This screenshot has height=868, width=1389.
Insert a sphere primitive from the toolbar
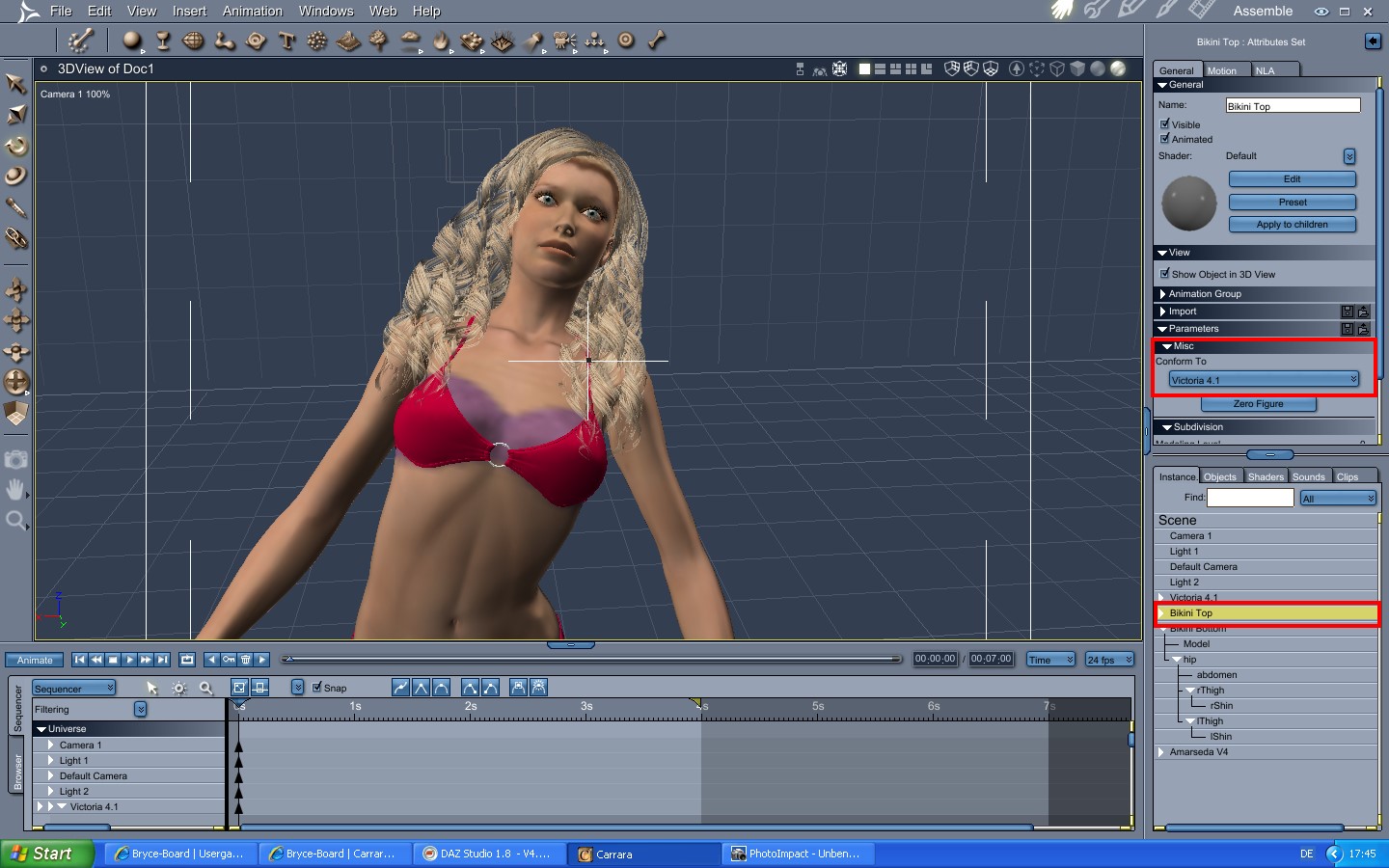click(x=132, y=41)
